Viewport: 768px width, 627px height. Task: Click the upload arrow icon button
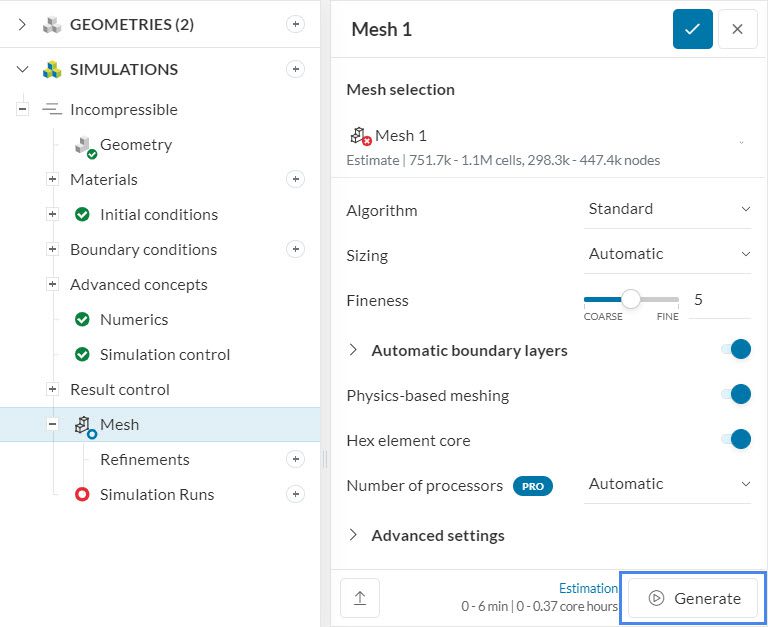point(360,598)
